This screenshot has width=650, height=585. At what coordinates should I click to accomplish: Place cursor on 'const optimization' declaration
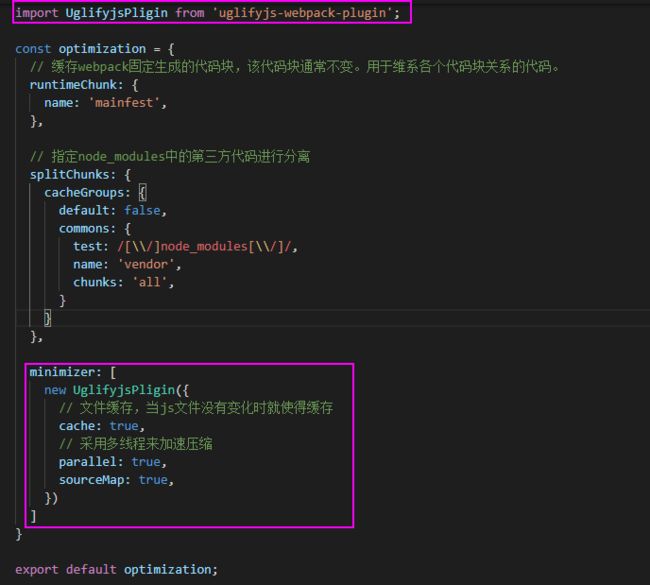pos(80,49)
